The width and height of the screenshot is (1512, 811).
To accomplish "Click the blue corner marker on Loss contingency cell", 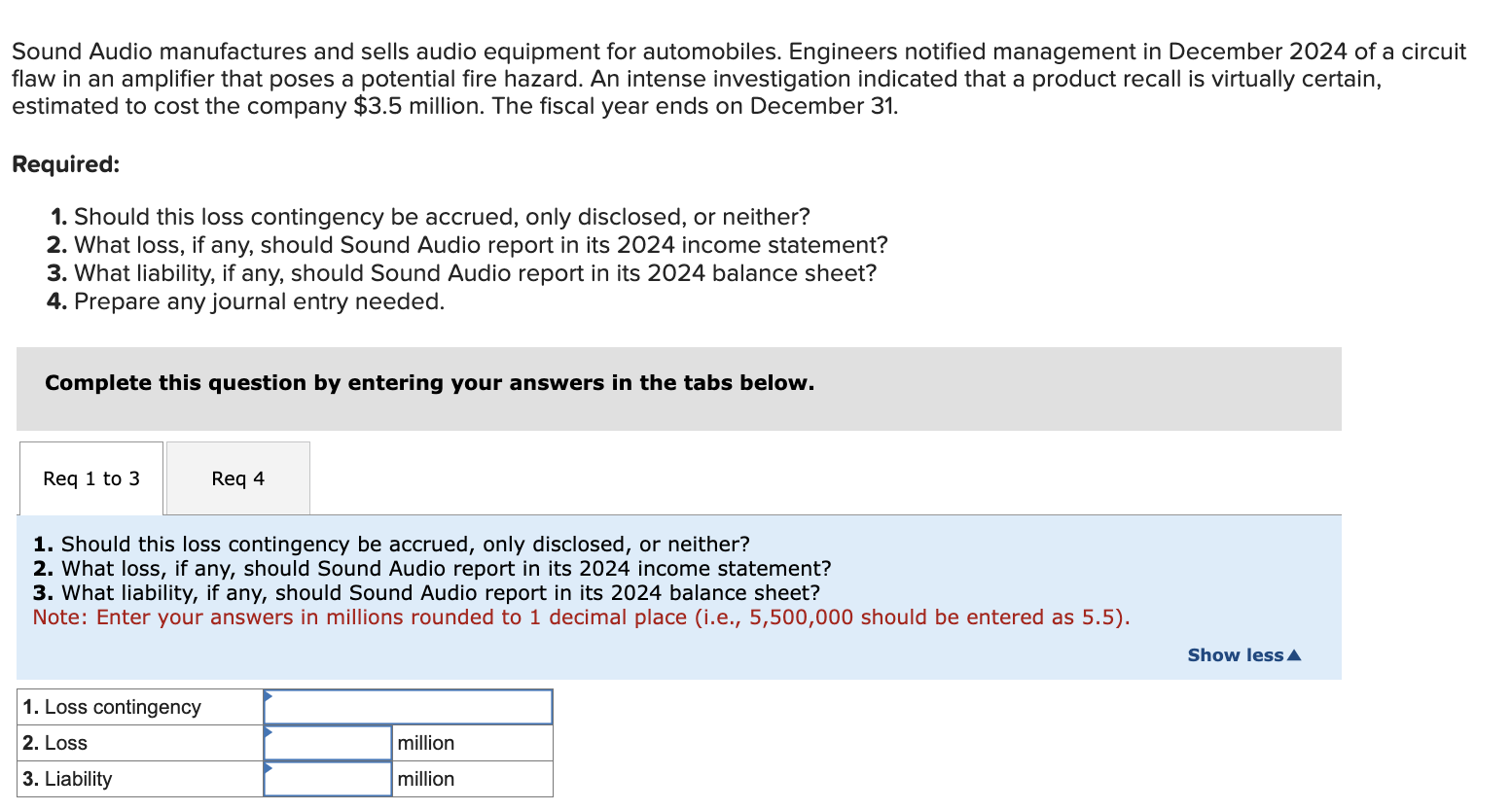I will point(269,696).
